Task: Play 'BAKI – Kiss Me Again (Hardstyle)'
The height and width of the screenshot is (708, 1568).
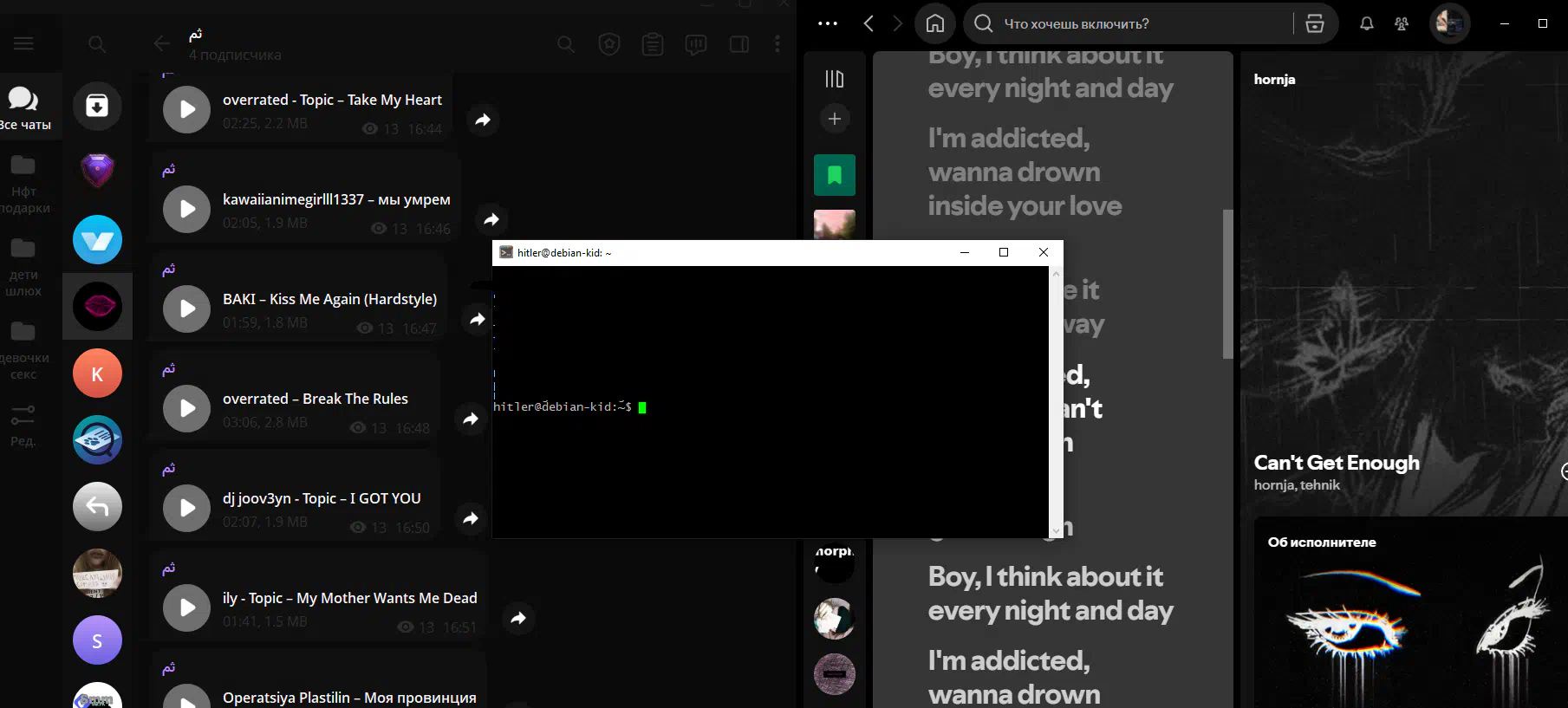Action: point(187,309)
